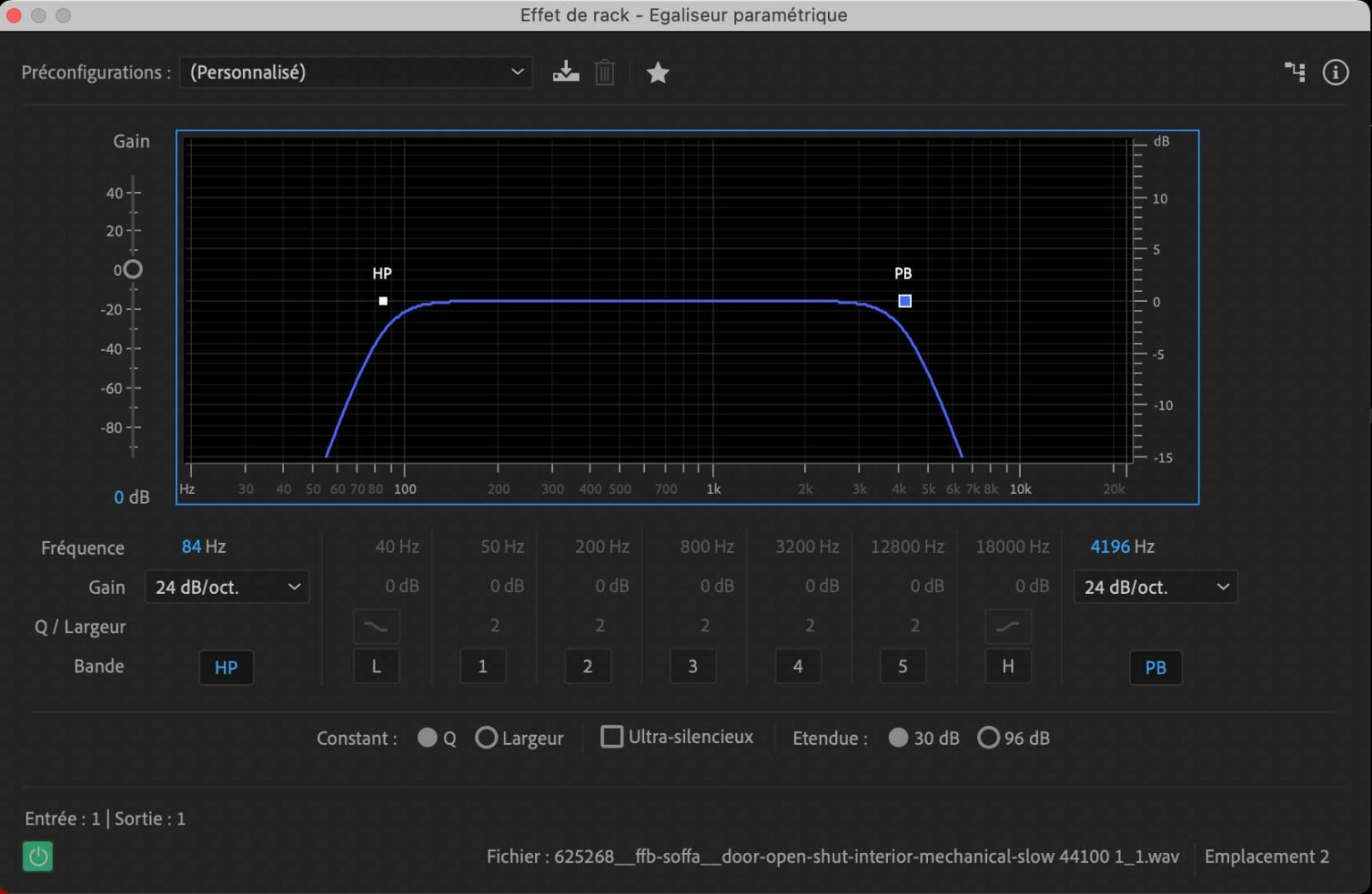Viewport: 1372px width, 894px height.
Task: Enable the L band
Action: pos(376,666)
